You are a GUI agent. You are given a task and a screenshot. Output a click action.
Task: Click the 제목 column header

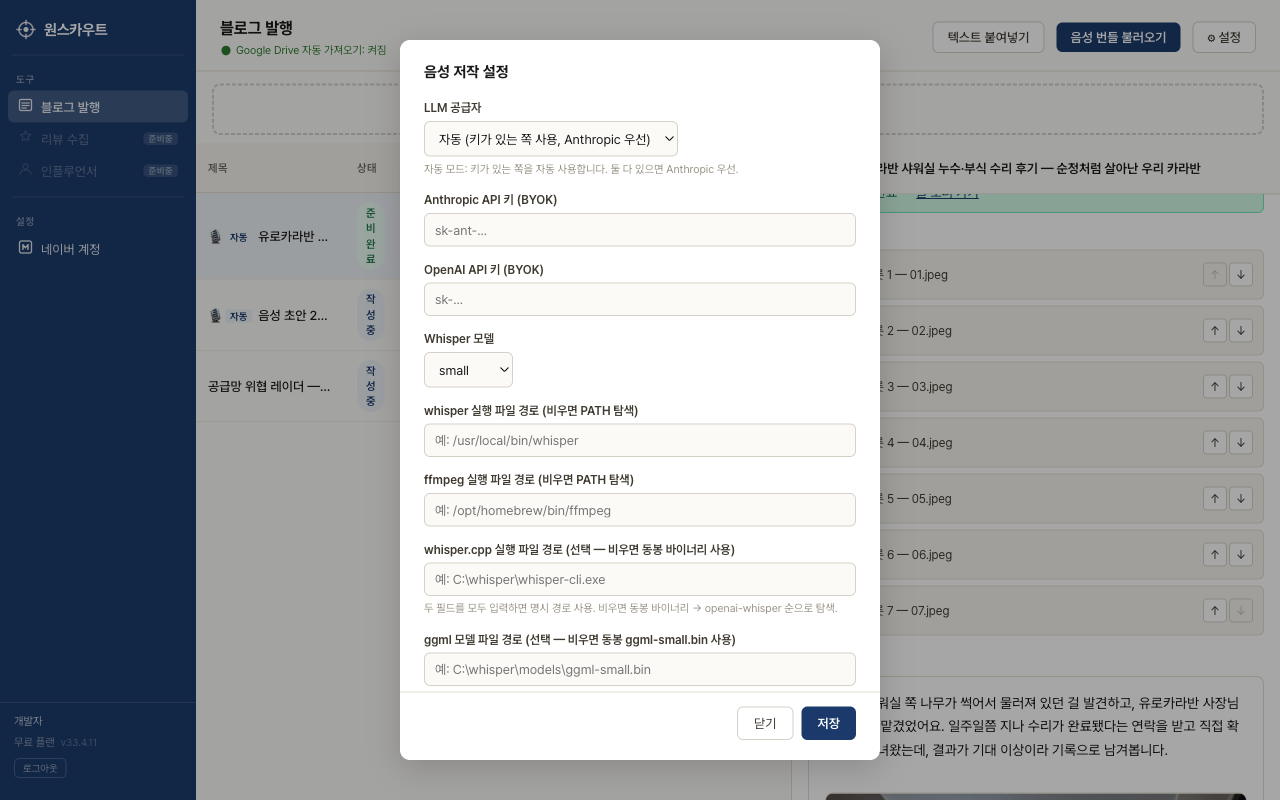point(218,168)
